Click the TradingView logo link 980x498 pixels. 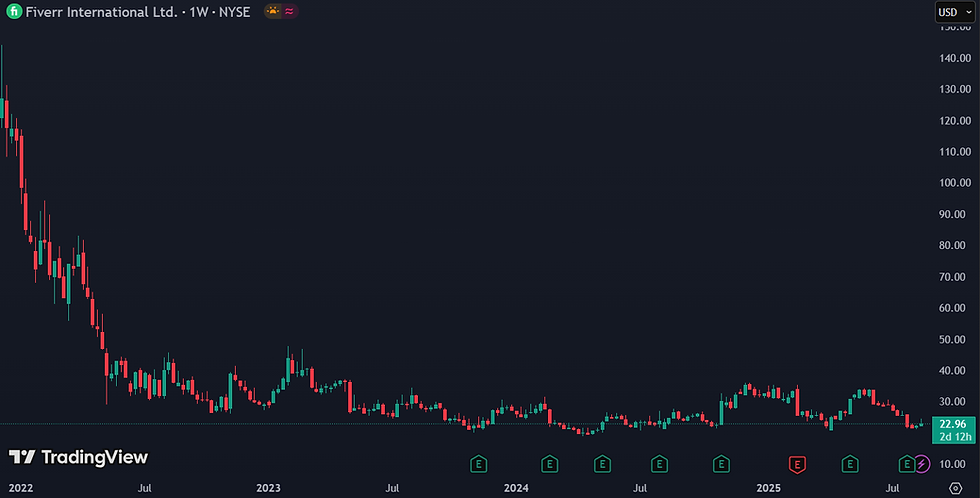pyautogui.click(x=78, y=457)
